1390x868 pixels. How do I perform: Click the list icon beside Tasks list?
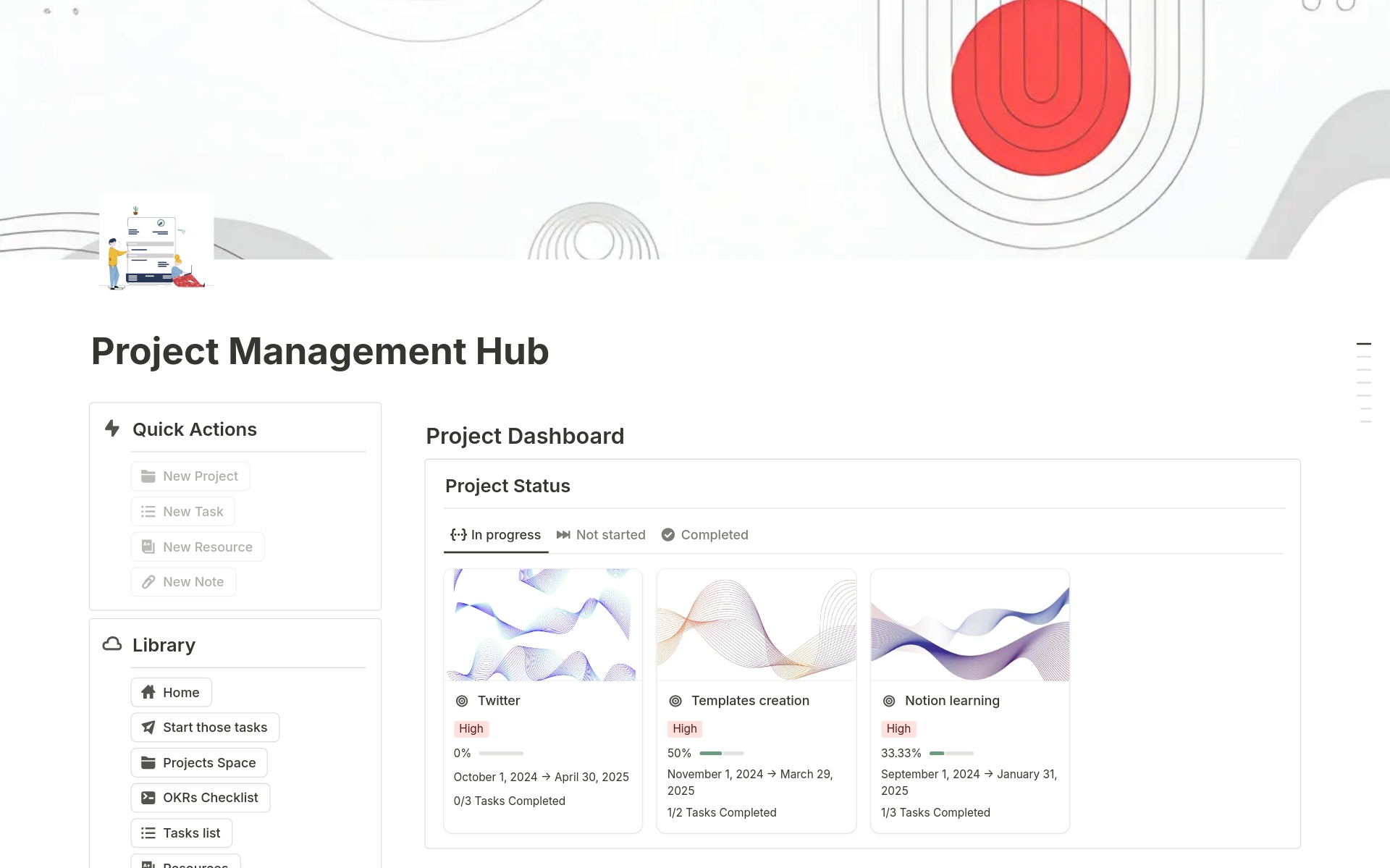coord(148,833)
